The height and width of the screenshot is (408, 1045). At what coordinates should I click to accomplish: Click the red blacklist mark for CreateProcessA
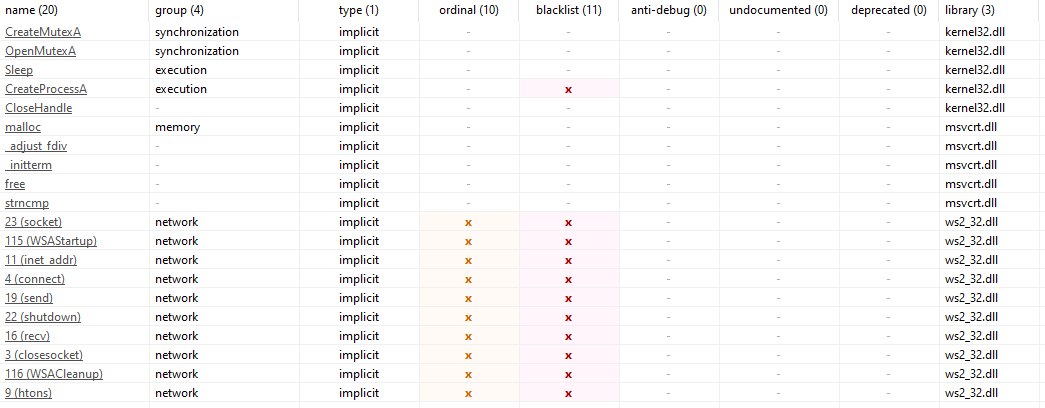point(568,89)
